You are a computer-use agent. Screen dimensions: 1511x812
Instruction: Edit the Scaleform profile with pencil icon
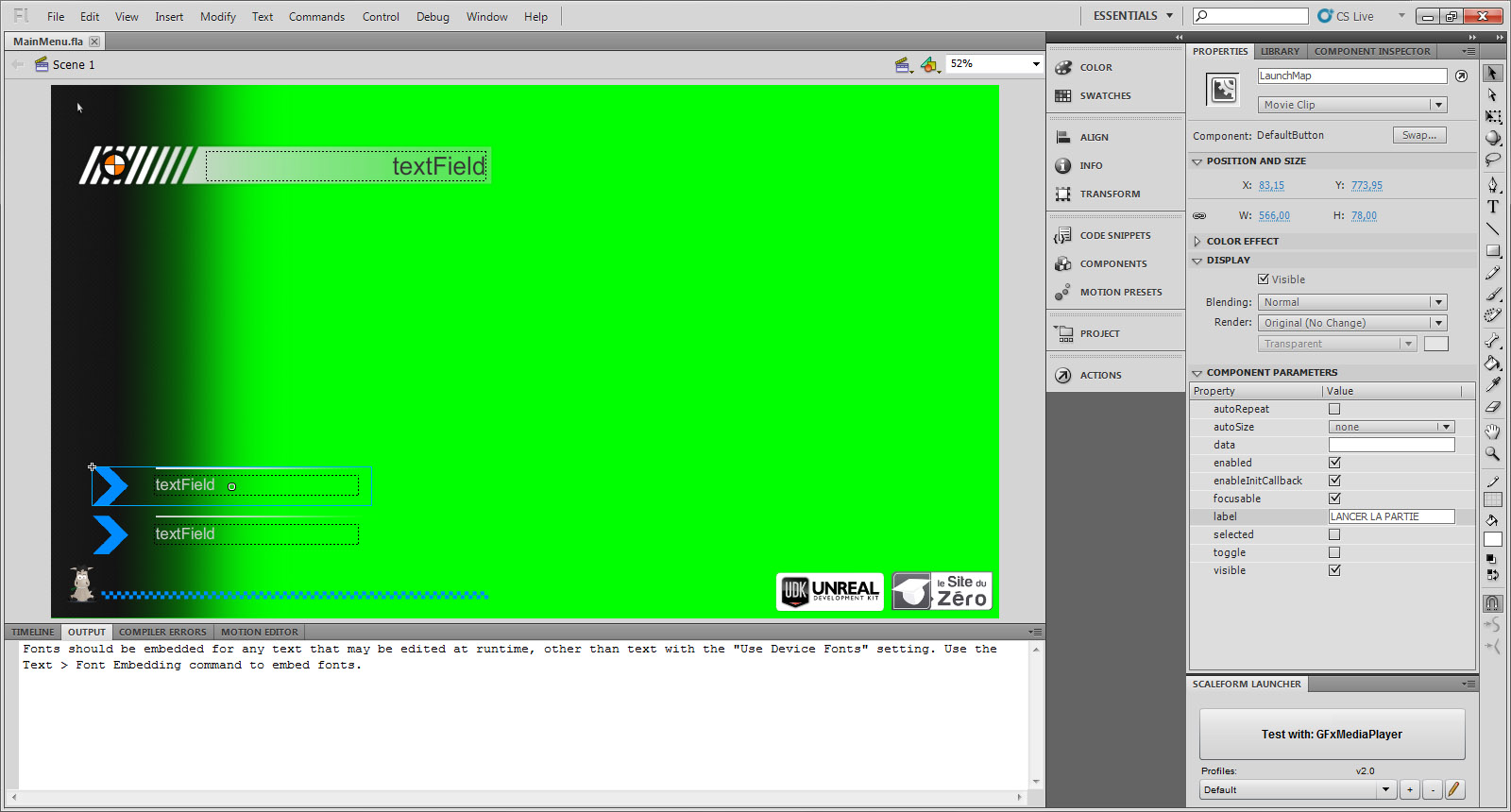click(x=1454, y=789)
